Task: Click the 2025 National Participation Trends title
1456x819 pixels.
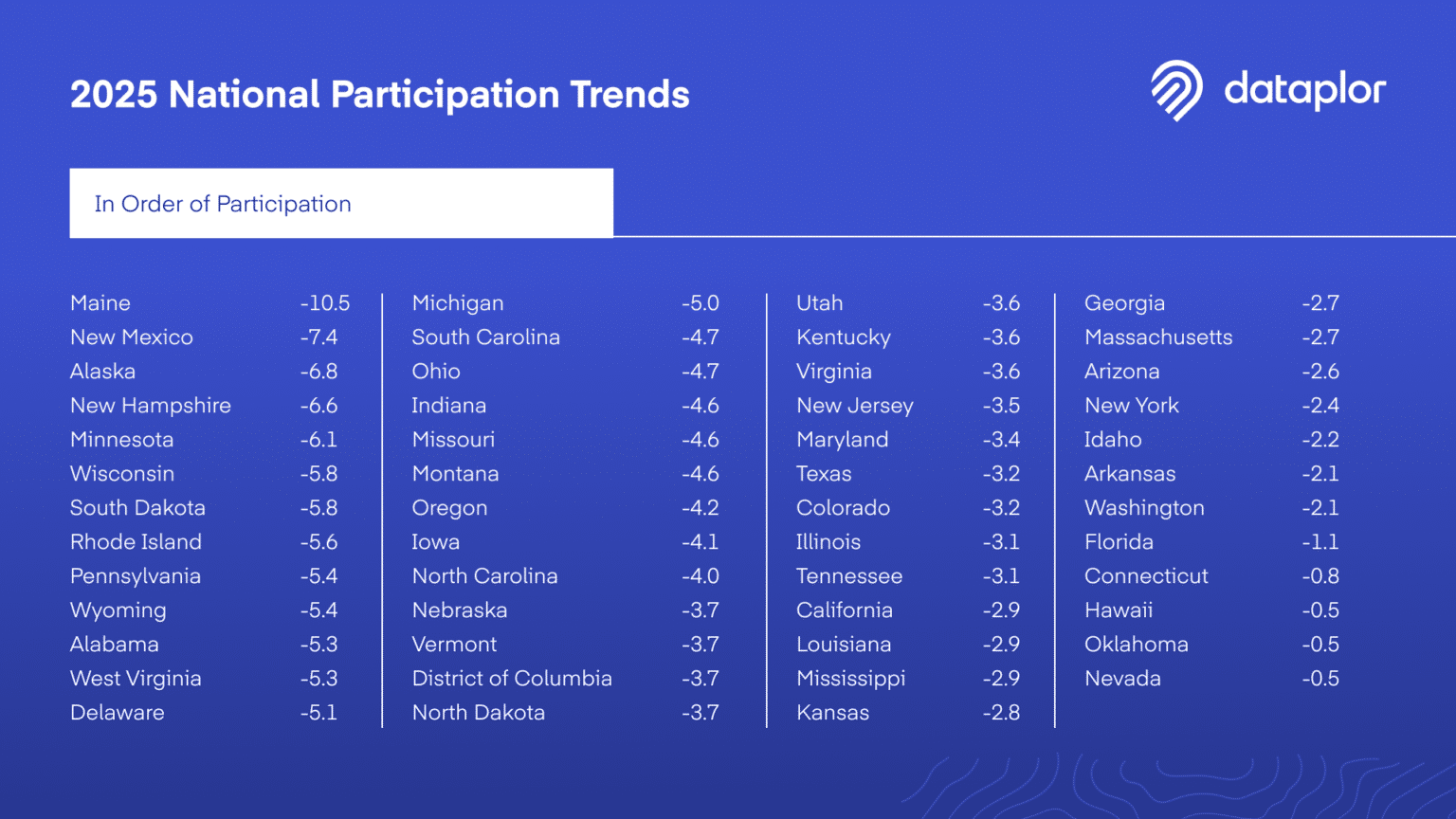Action: (379, 94)
